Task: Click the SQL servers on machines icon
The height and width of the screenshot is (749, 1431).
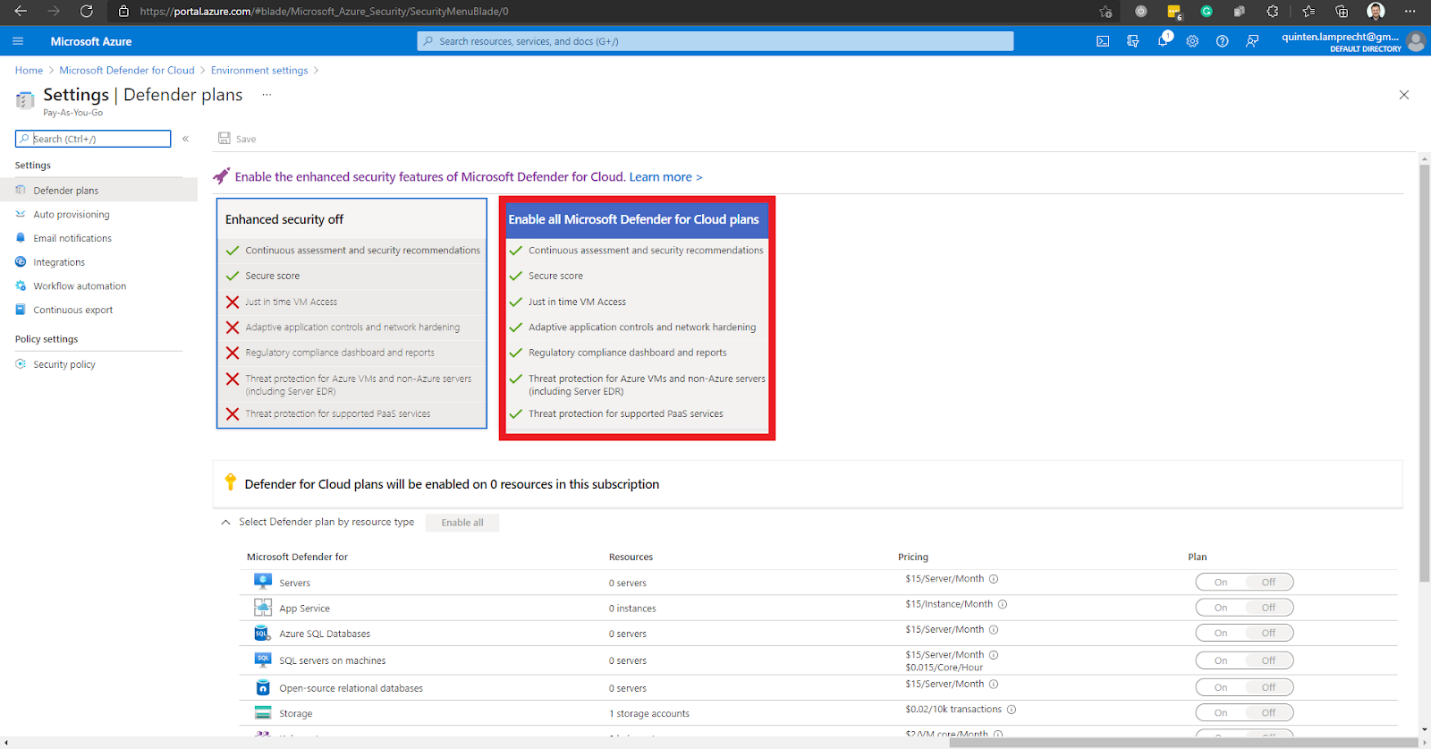Action: (263, 660)
